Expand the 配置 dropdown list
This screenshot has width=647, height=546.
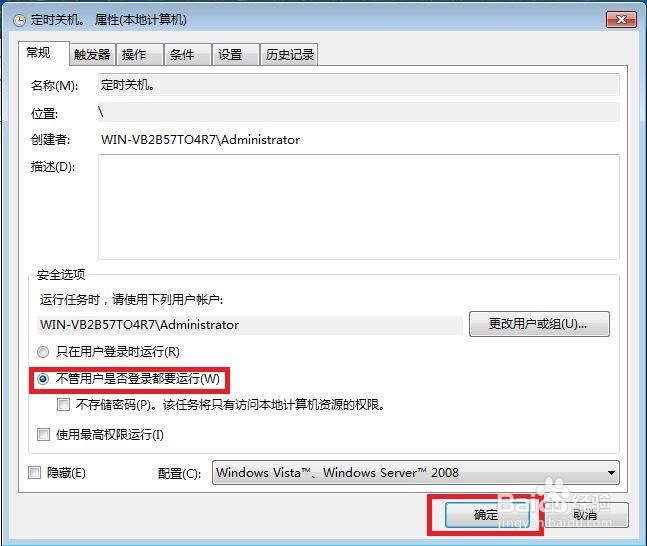[x=416, y=473]
